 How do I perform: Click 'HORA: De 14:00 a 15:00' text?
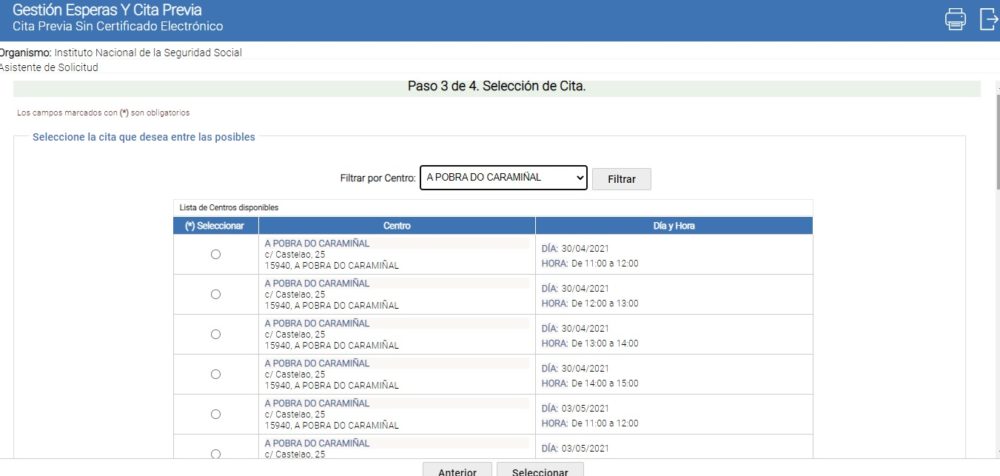click(x=590, y=383)
